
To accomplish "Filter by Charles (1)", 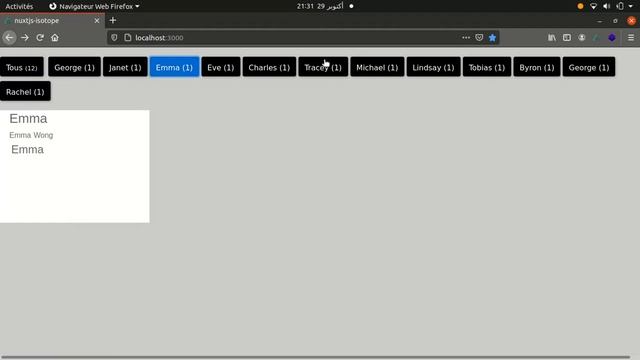I will coord(269,67).
